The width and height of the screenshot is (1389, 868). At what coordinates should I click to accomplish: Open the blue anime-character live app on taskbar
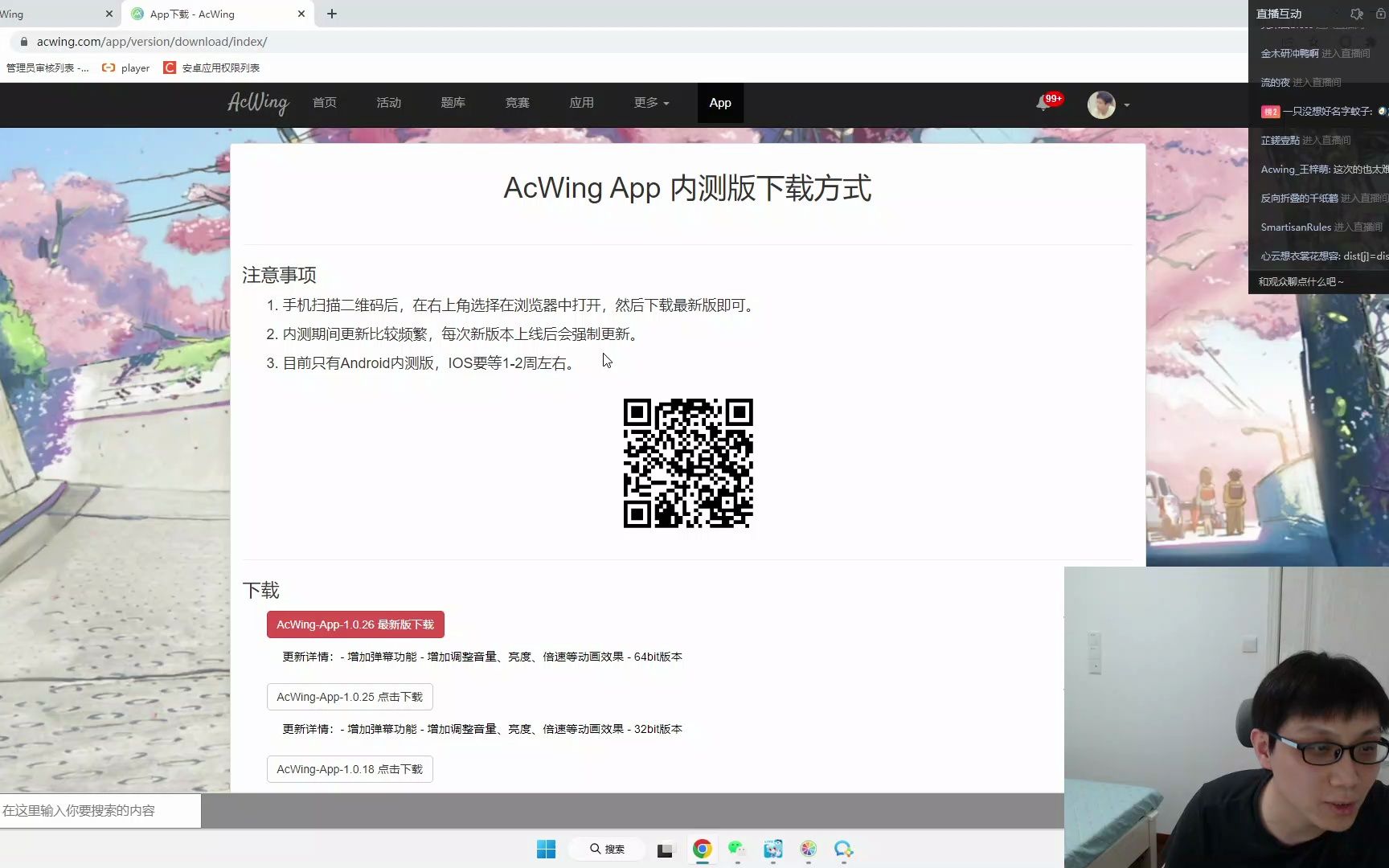(x=773, y=850)
